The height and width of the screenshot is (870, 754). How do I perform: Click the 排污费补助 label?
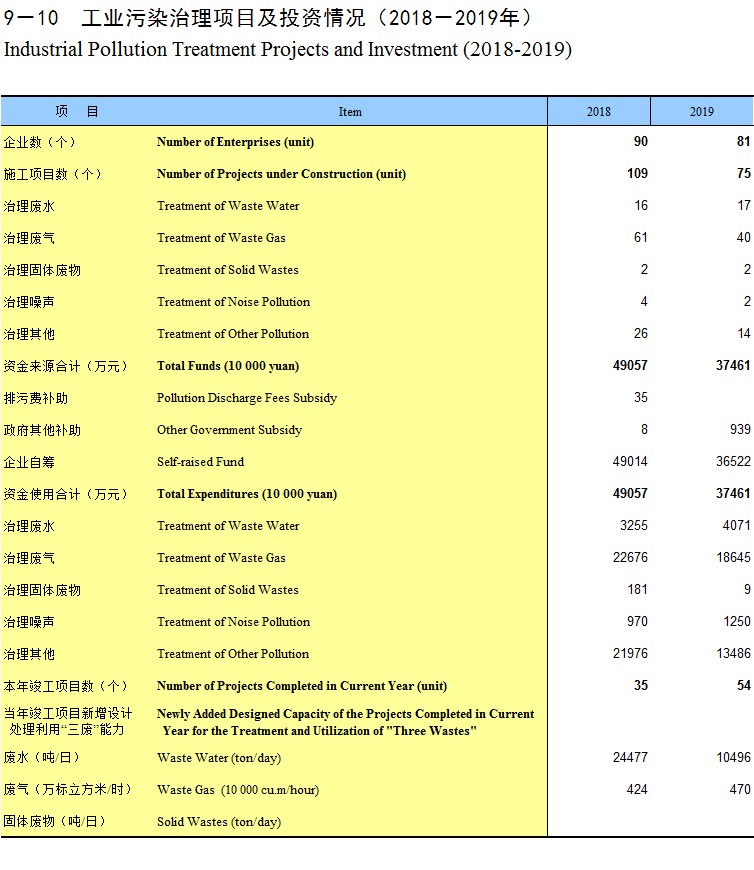click(36, 398)
